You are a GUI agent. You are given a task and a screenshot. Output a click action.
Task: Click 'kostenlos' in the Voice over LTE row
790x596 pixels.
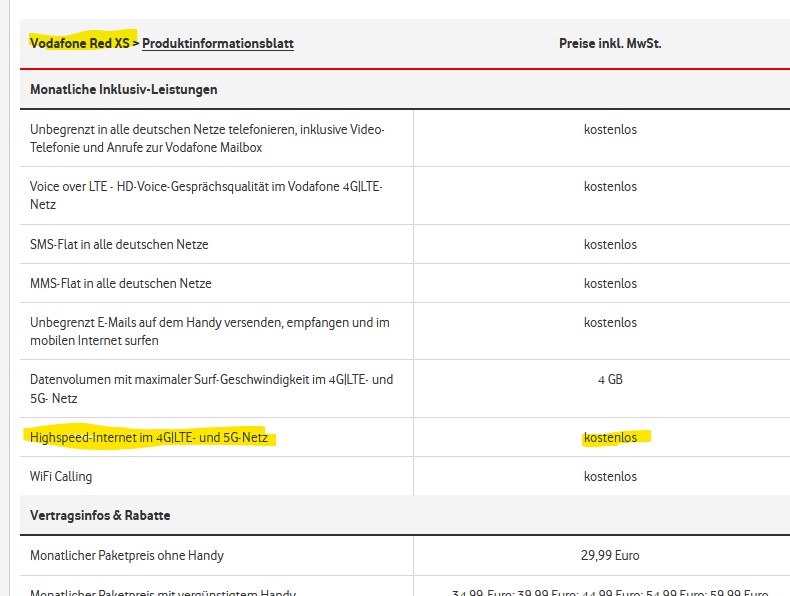[610, 186]
